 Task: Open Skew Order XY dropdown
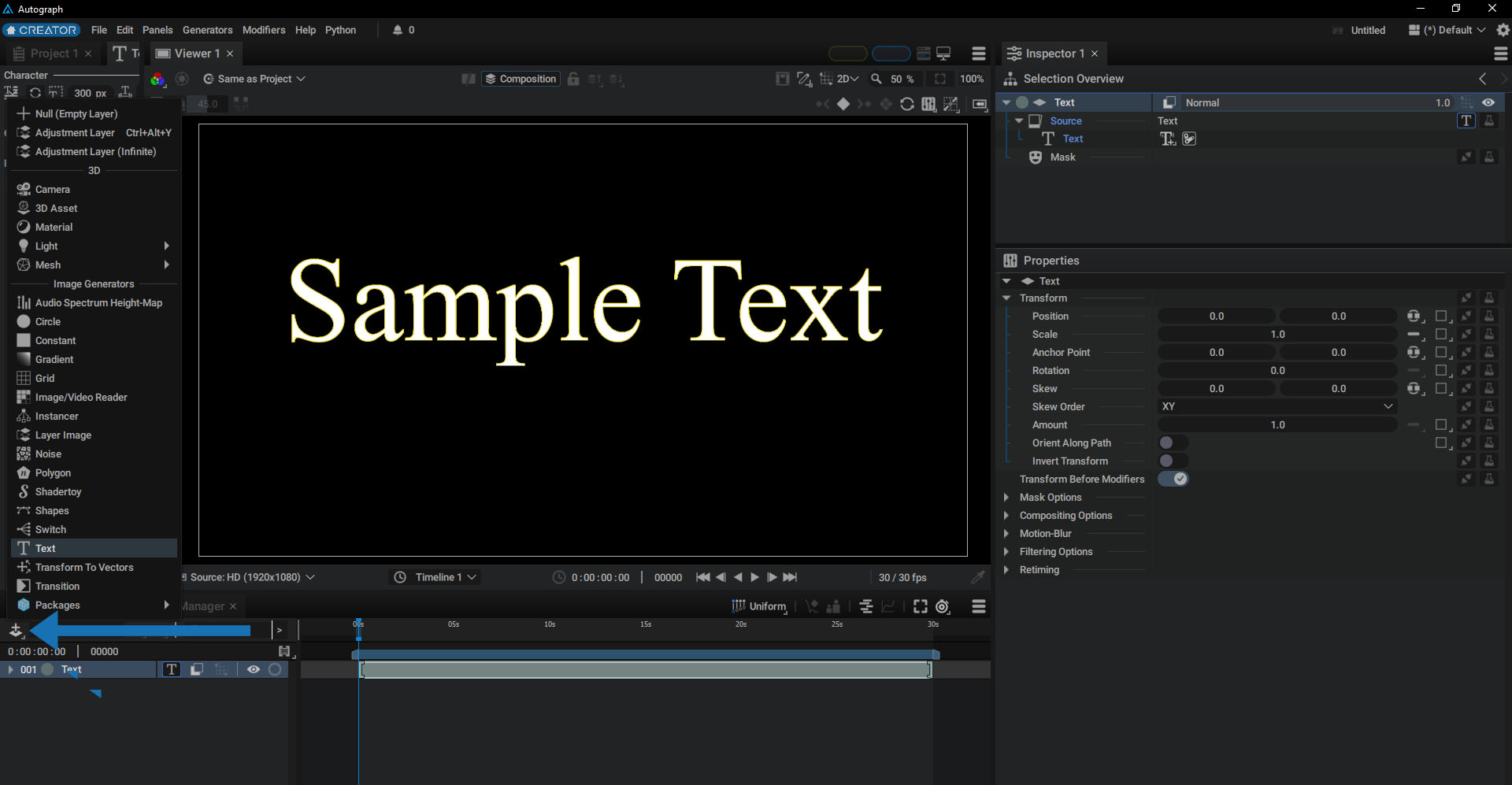[1277, 406]
